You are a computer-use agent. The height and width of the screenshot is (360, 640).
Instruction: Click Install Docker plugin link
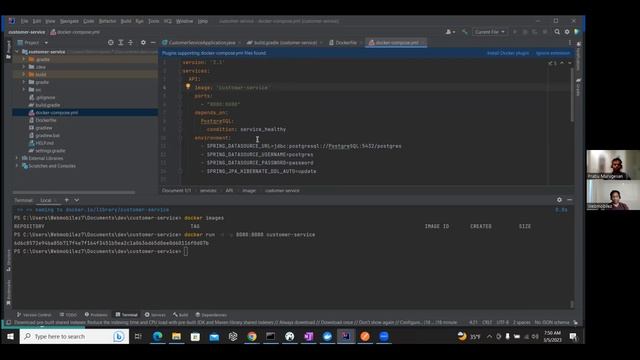508,53
